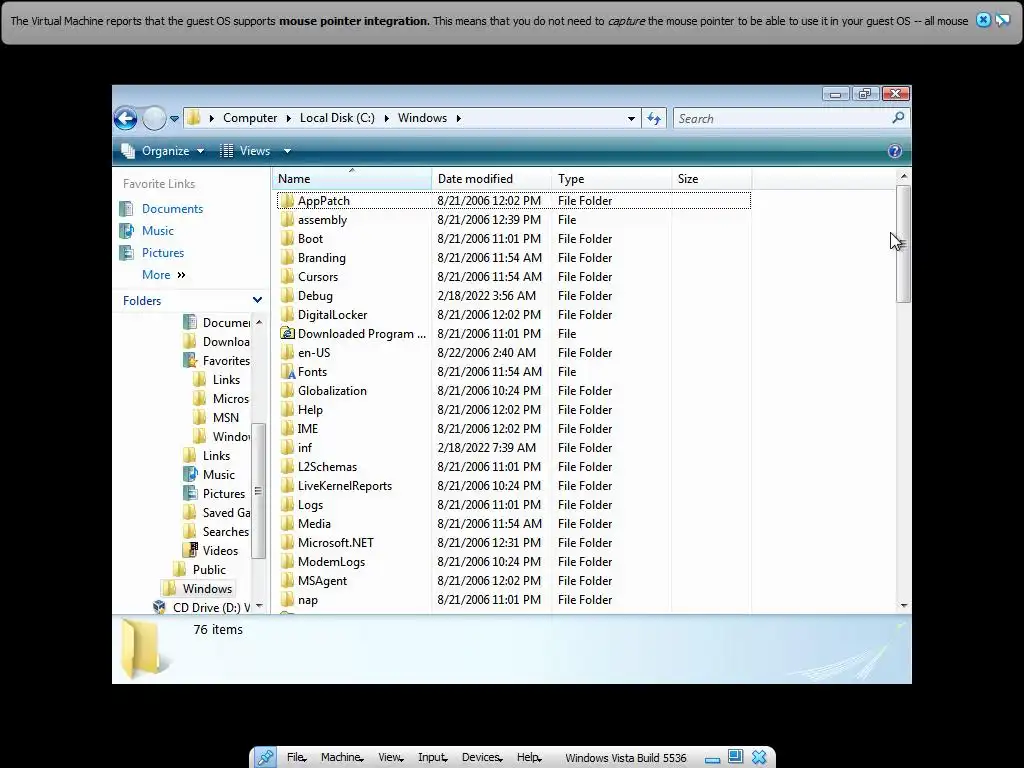
Task: Click Windows breadcrumb in address bar
Action: [x=423, y=118]
